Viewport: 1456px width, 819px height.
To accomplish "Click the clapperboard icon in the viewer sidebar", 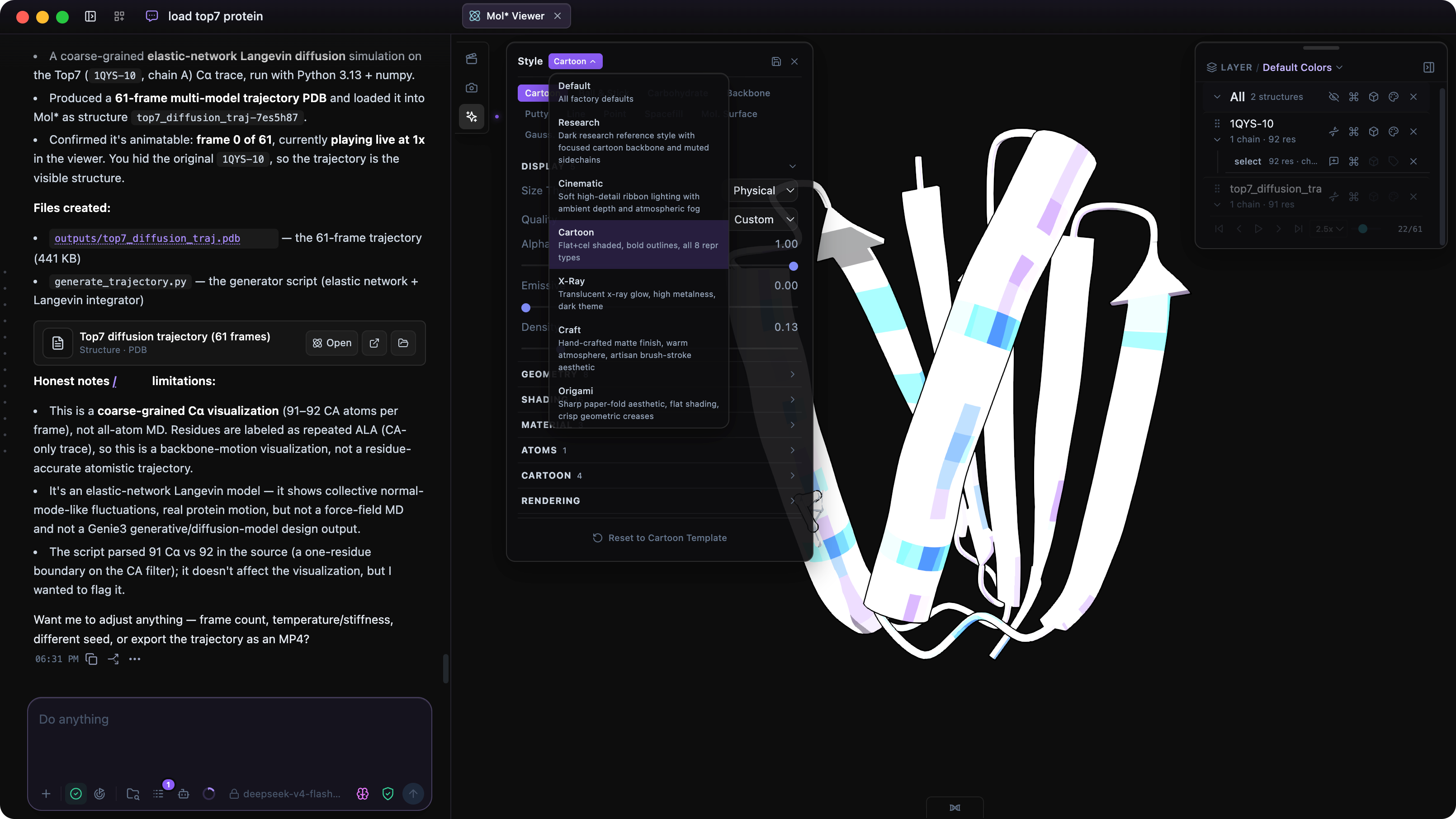I will (471, 59).
